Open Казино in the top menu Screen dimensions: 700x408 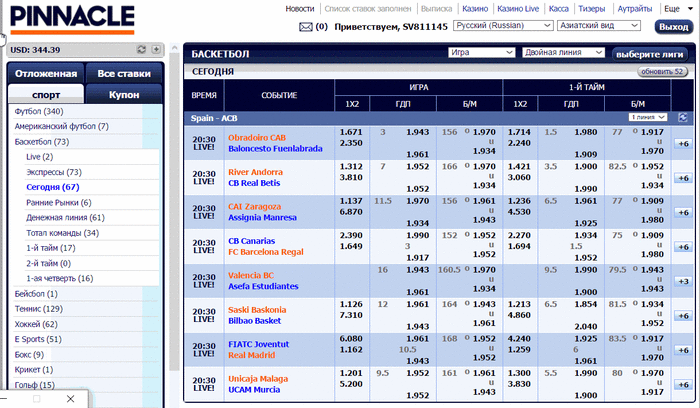tap(475, 8)
